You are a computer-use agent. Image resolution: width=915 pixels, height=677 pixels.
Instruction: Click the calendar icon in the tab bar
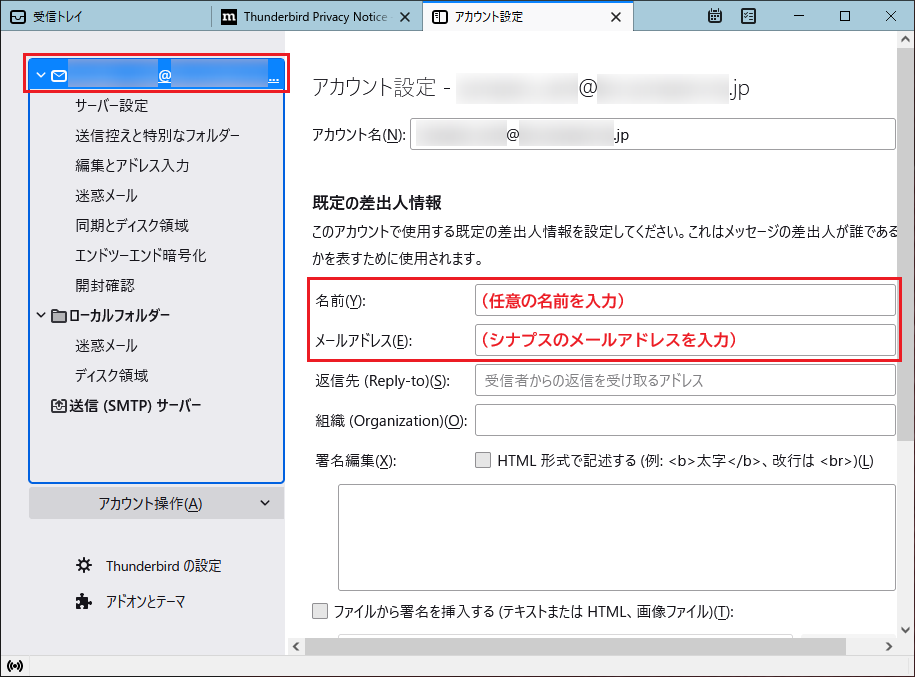(x=715, y=16)
